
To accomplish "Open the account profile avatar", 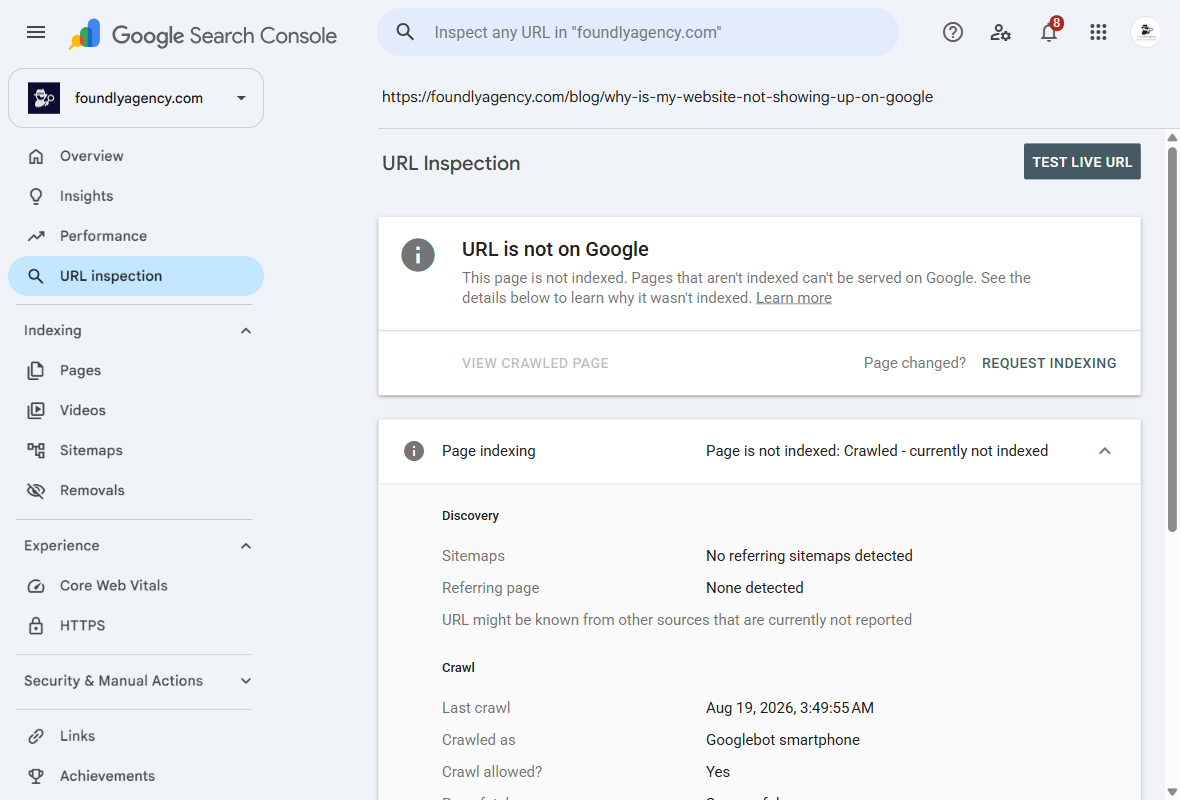I will tap(1145, 32).
